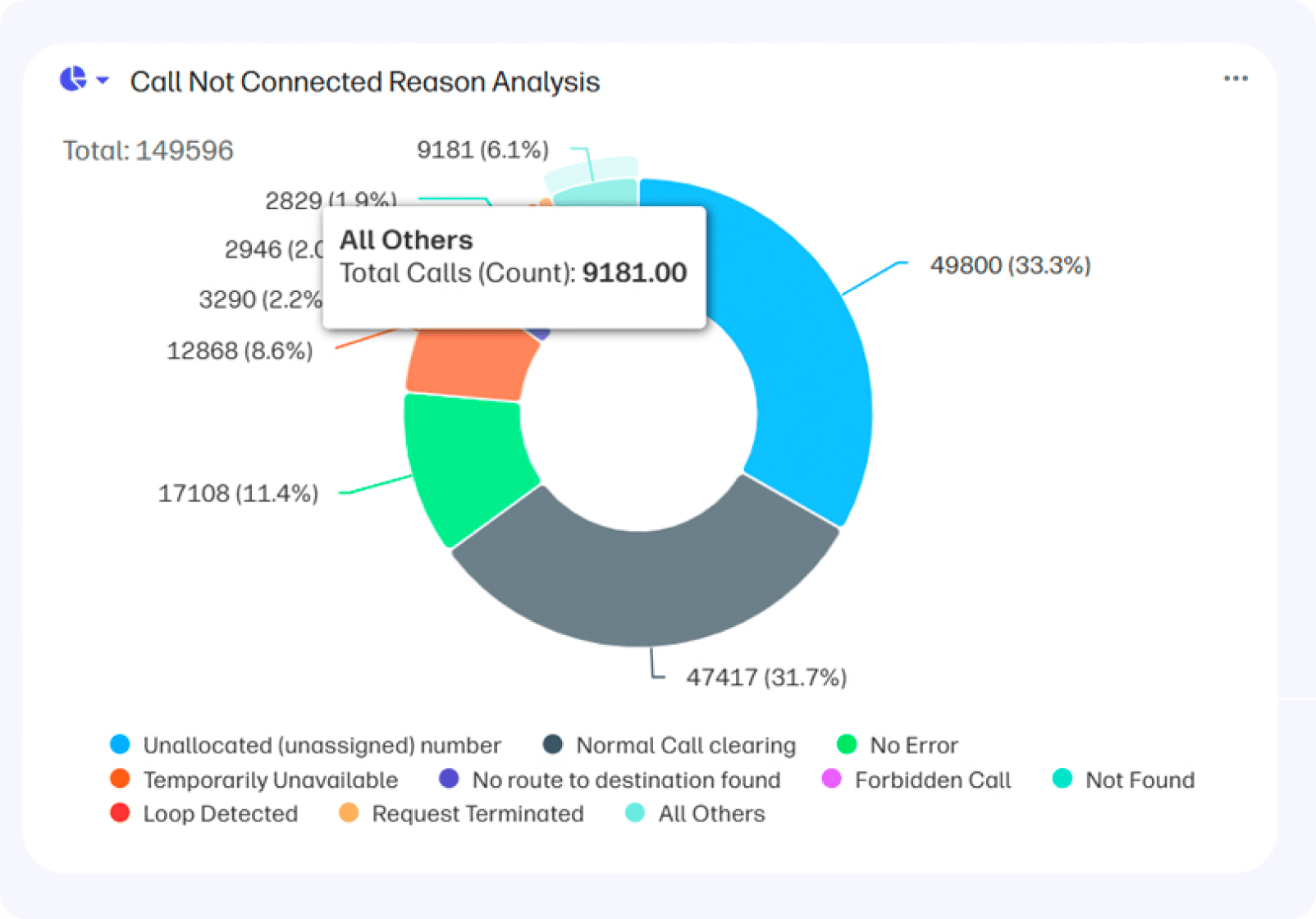Select the magenta Forbidden Call legend dot
The image size is (1316, 919).
coord(832,780)
